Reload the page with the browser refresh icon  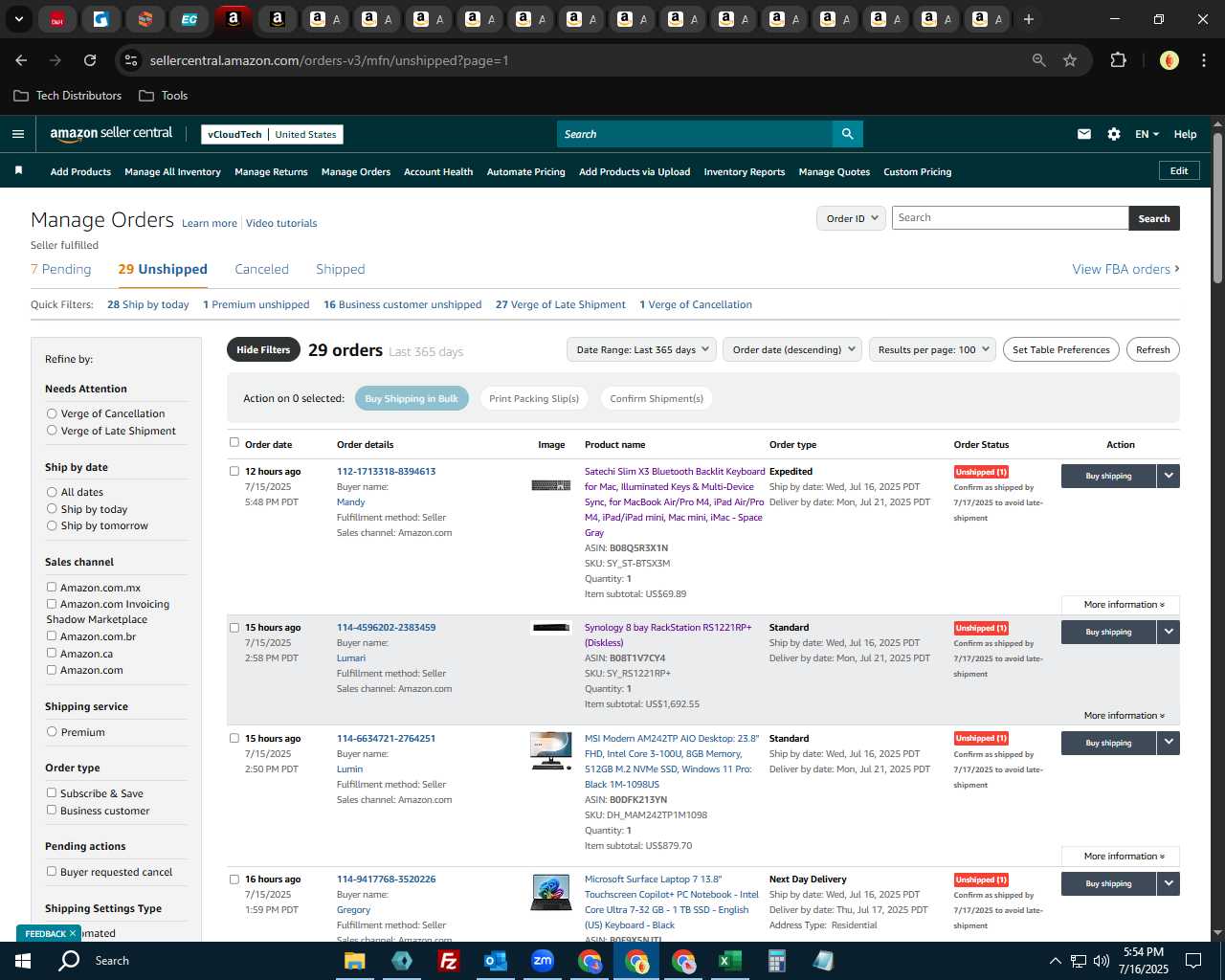tap(90, 60)
